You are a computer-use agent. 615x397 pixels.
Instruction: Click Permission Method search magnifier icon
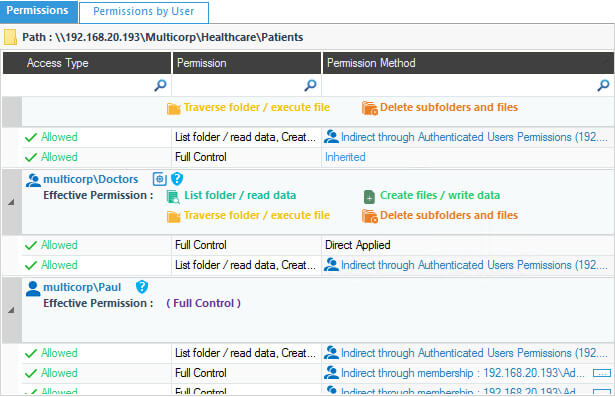[x=603, y=85]
